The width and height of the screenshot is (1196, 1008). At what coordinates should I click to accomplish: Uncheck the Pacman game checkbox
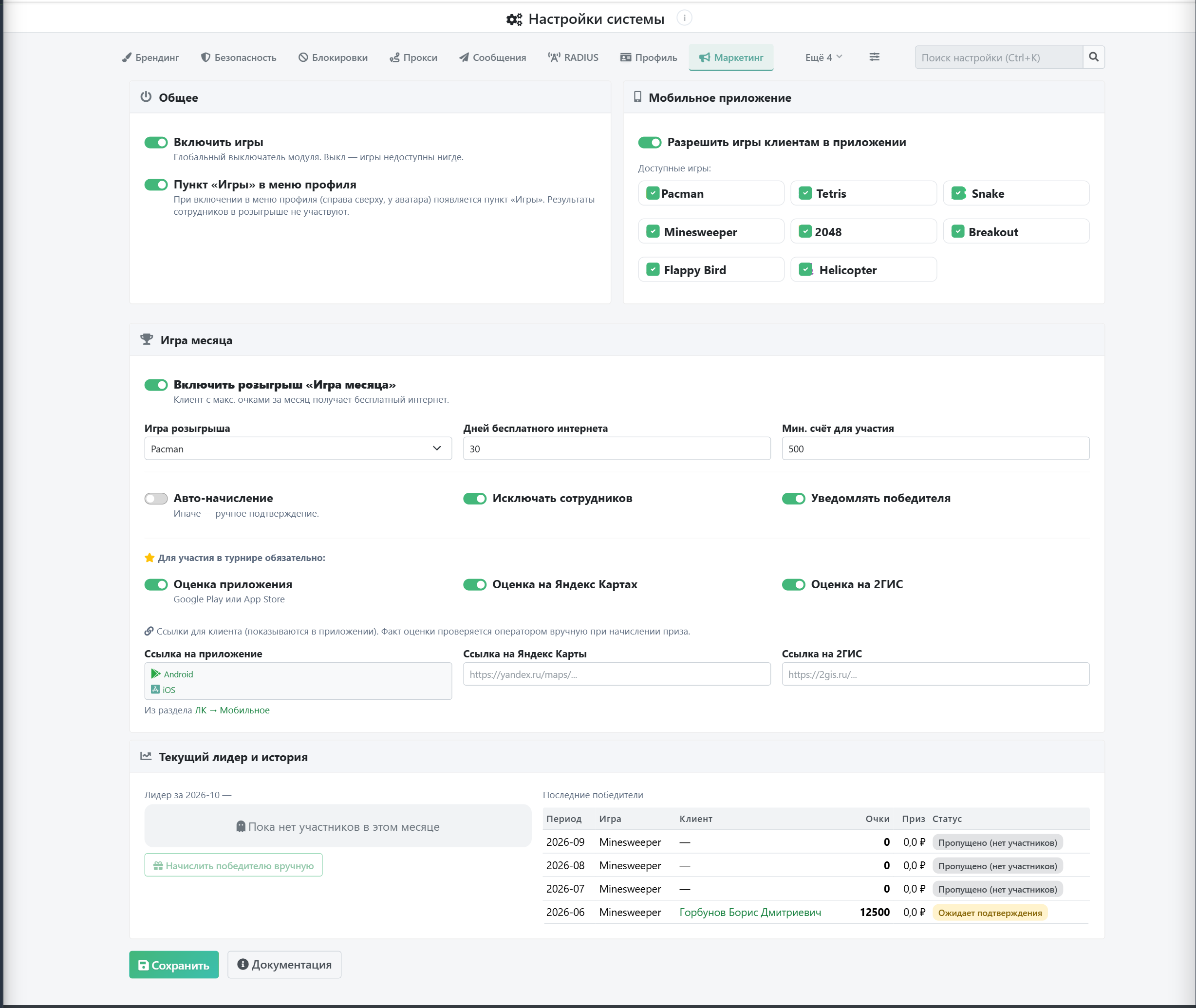[x=653, y=193]
